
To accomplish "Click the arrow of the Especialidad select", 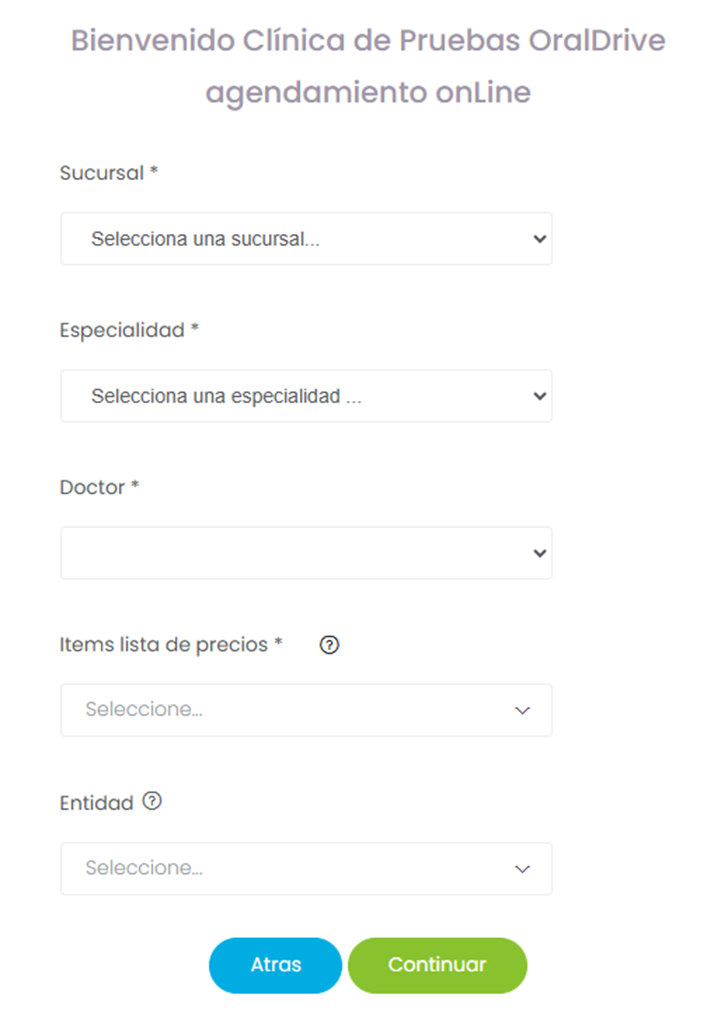I will [x=540, y=396].
